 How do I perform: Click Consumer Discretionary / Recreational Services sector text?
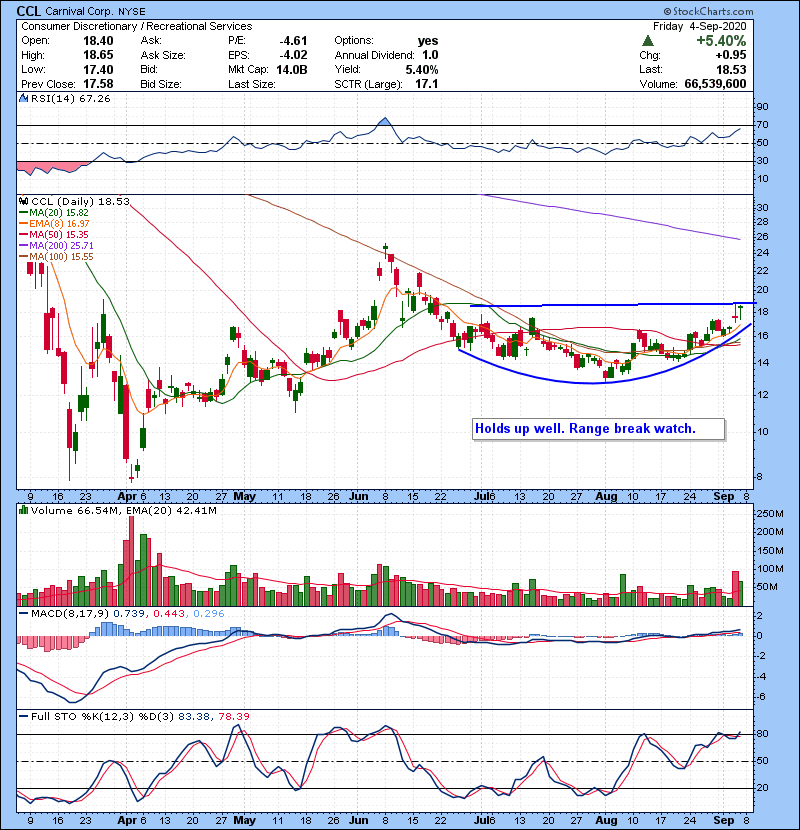point(137,26)
